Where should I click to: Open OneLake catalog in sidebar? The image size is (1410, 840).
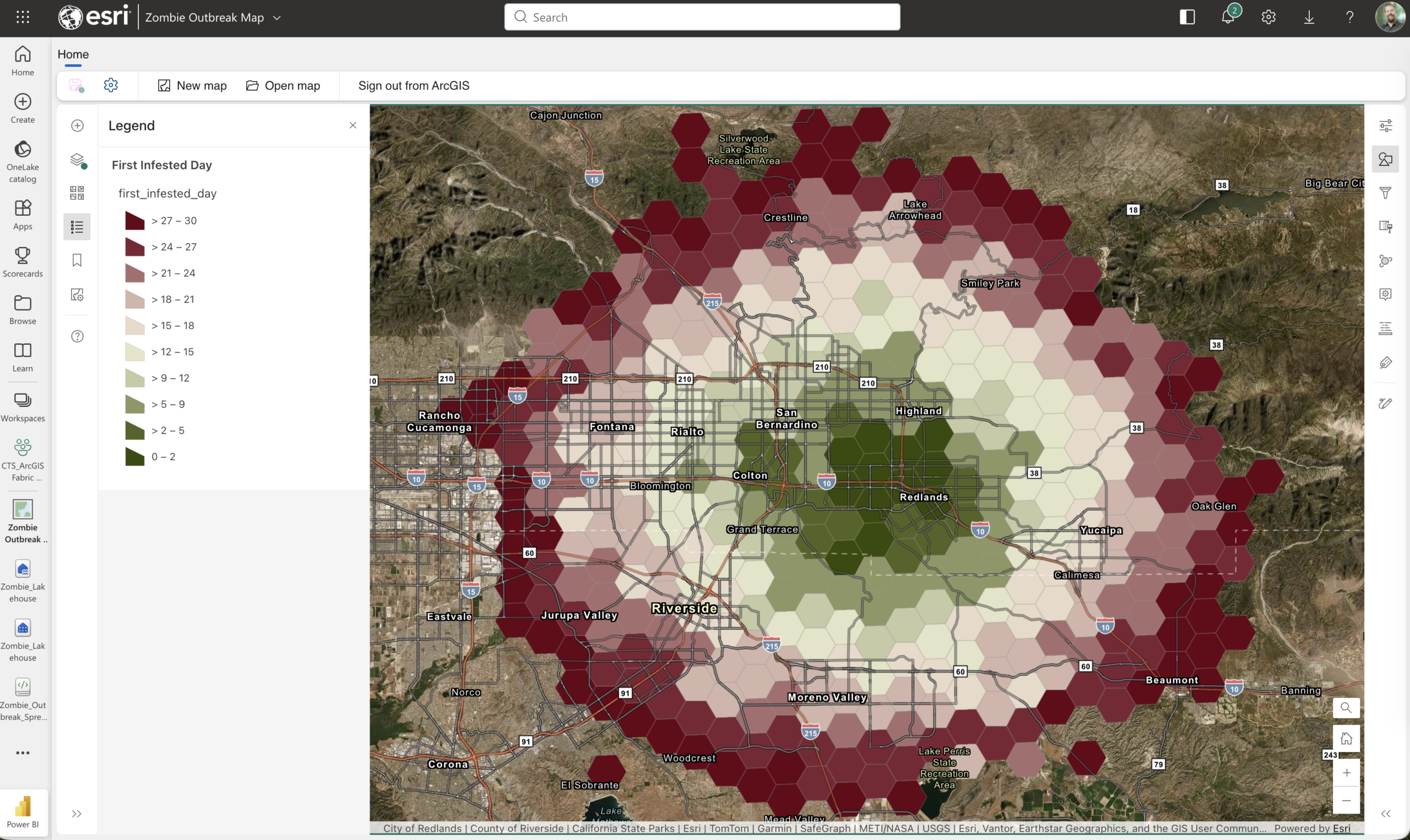[23, 162]
